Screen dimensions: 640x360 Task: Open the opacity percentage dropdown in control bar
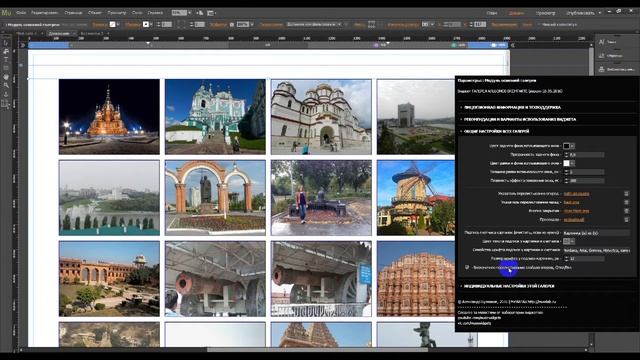[252, 24]
